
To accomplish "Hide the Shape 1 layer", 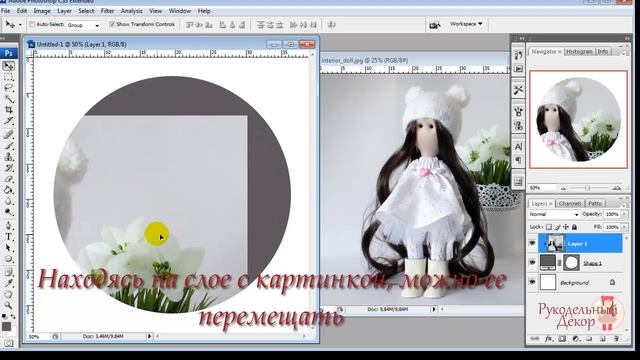I will 532,262.
